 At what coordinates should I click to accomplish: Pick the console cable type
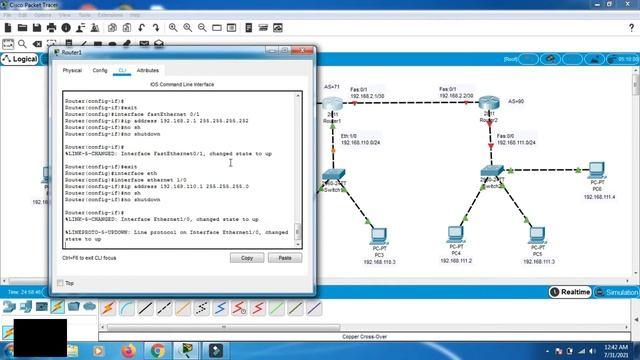[x=127, y=309]
